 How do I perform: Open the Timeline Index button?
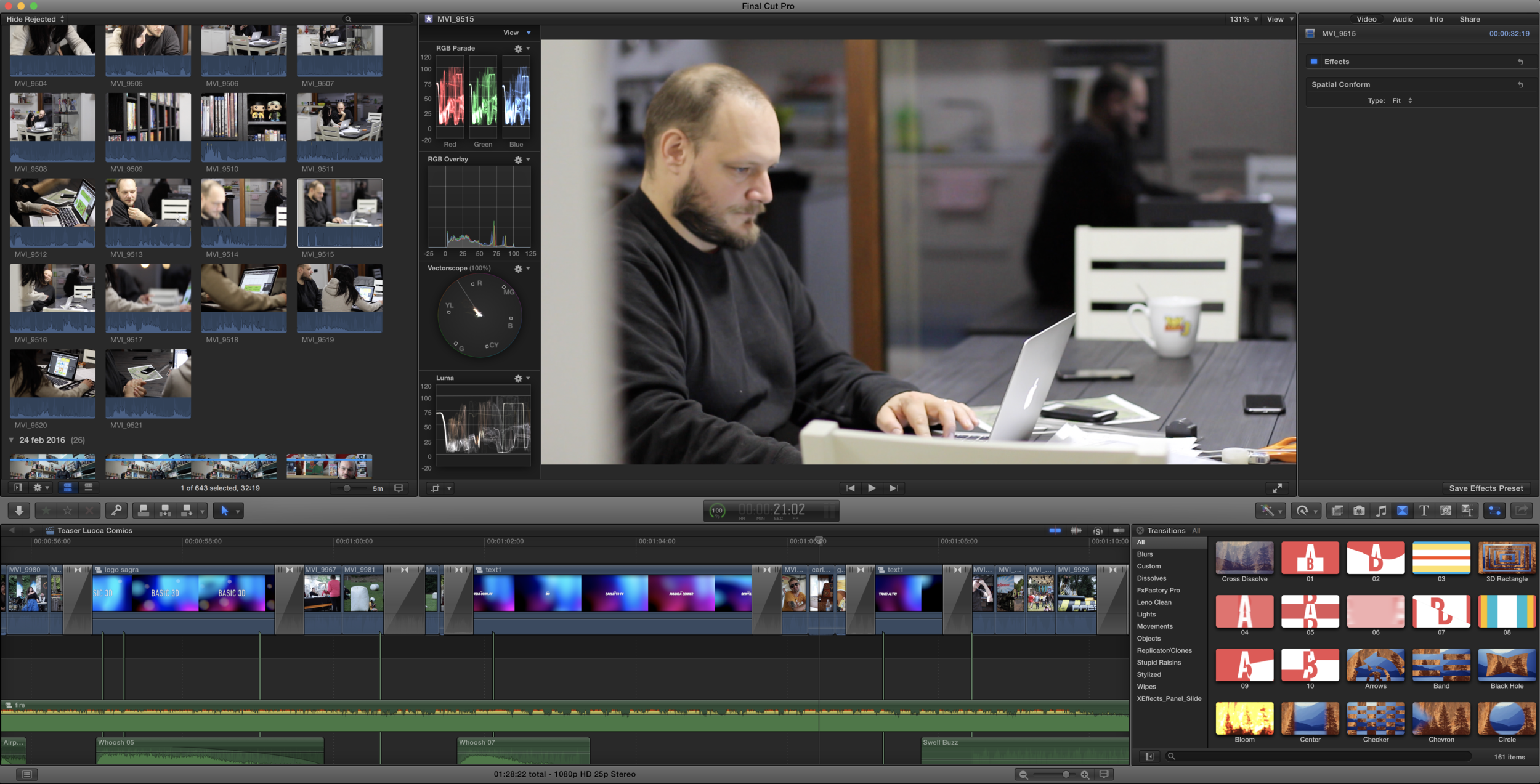pos(26,774)
